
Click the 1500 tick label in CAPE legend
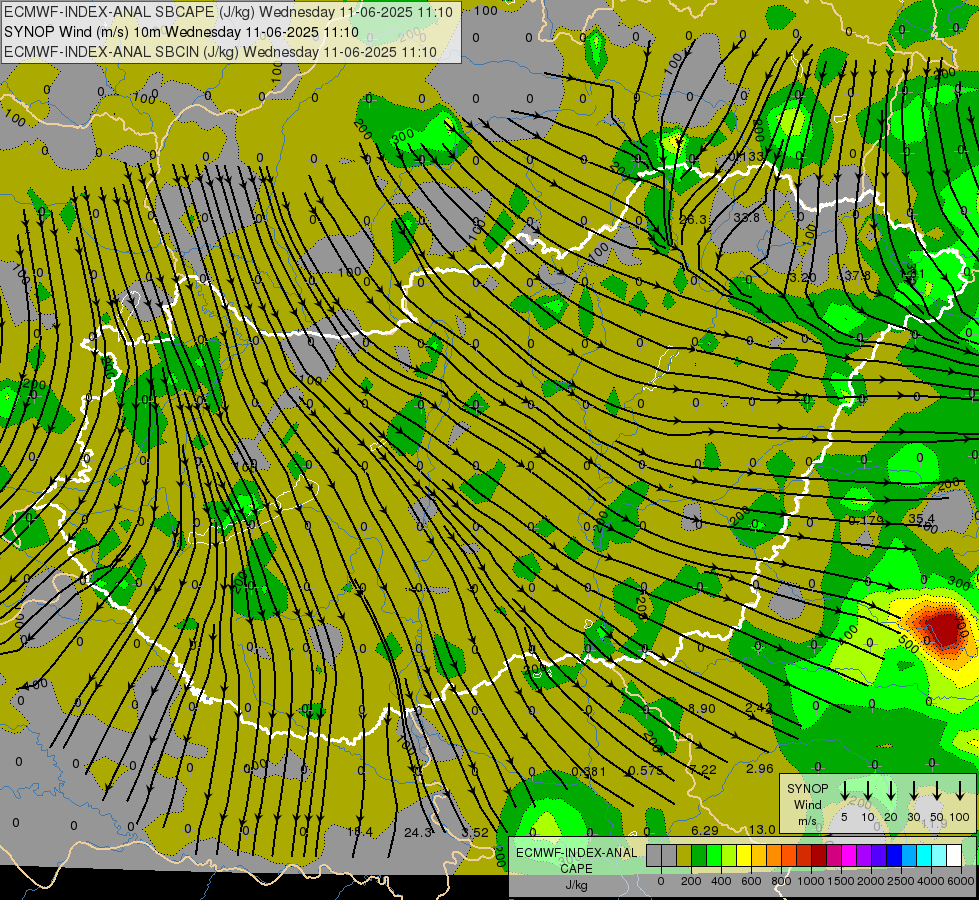840,881
